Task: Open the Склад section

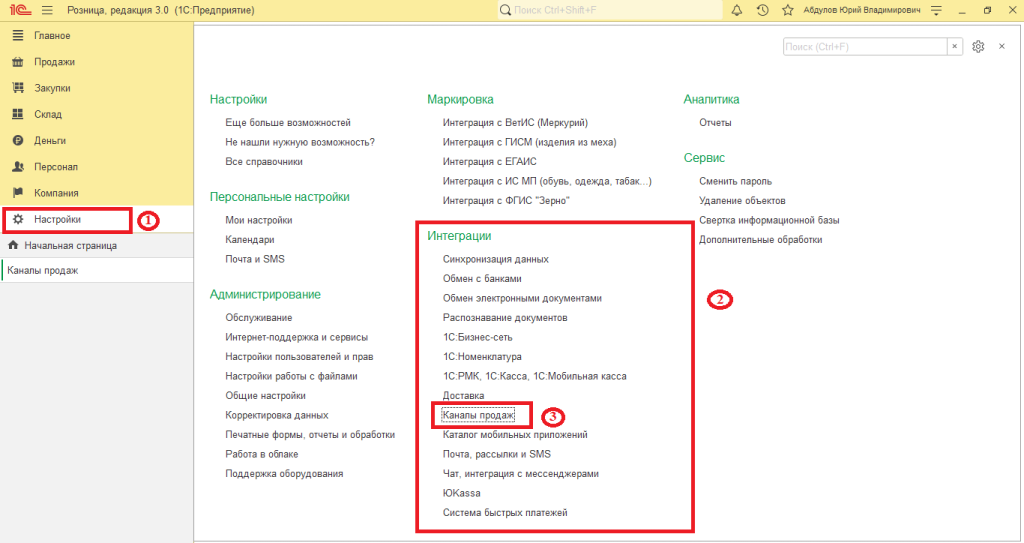Action: tap(97, 114)
